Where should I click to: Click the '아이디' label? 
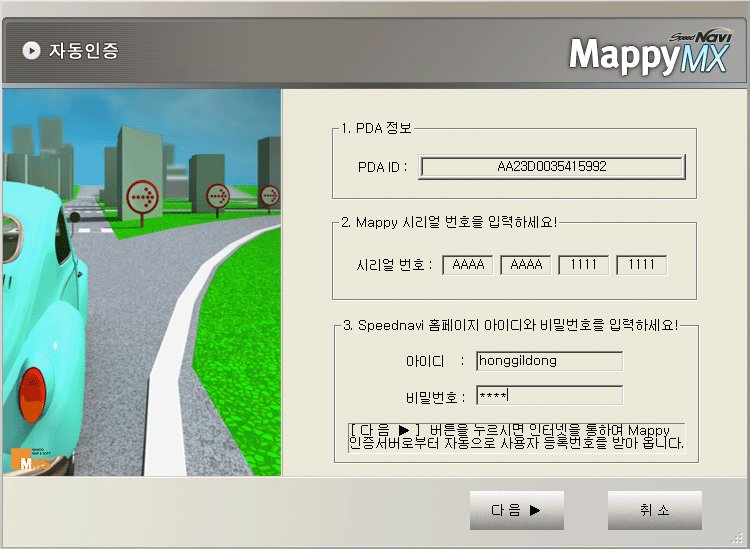click(425, 361)
